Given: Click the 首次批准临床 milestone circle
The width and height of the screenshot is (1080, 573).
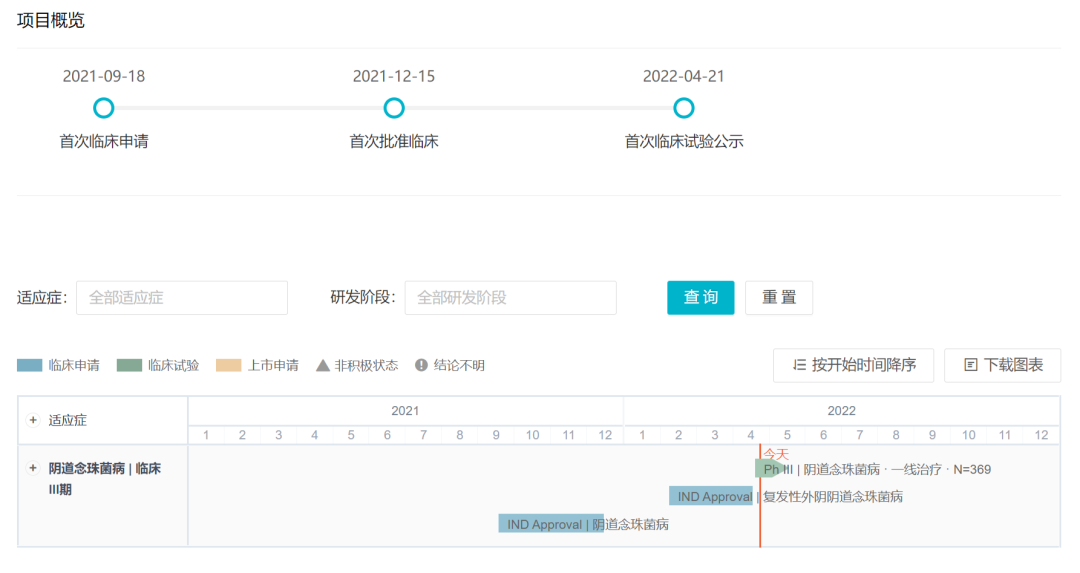Looking at the screenshot, I should pyautogui.click(x=394, y=108).
